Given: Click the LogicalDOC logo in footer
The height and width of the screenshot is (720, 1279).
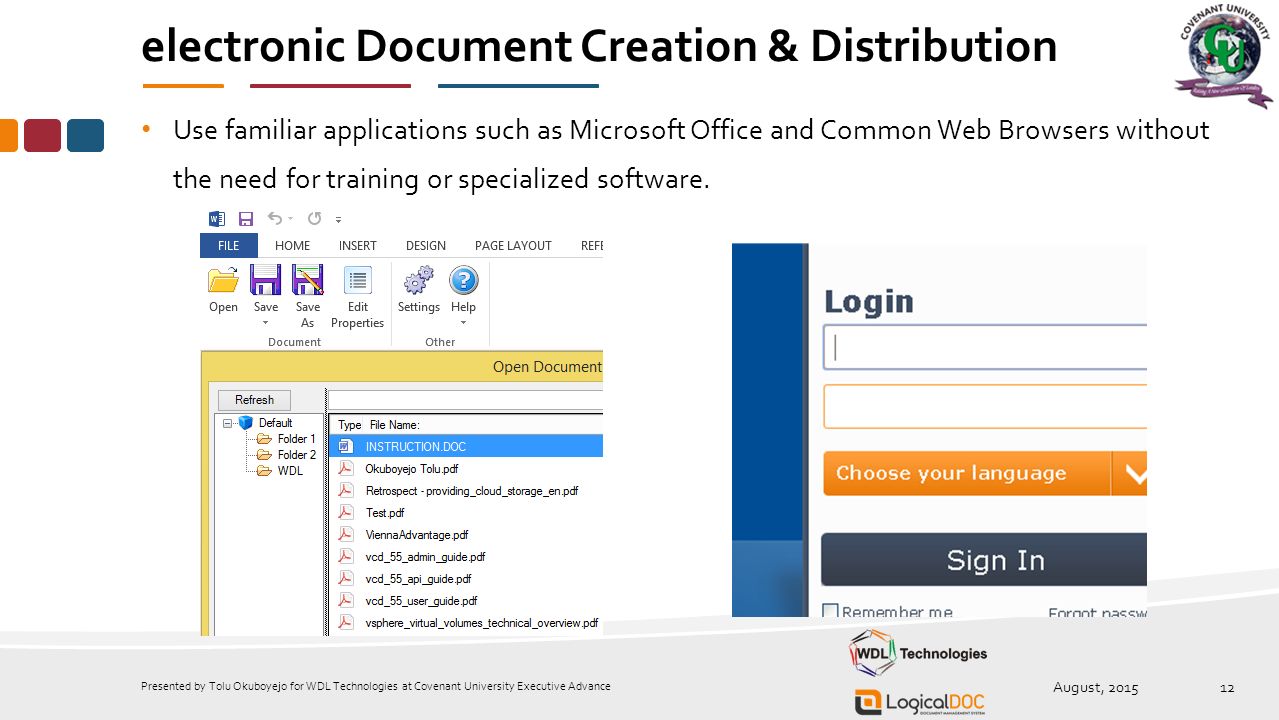Looking at the screenshot, I should click(x=919, y=702).
